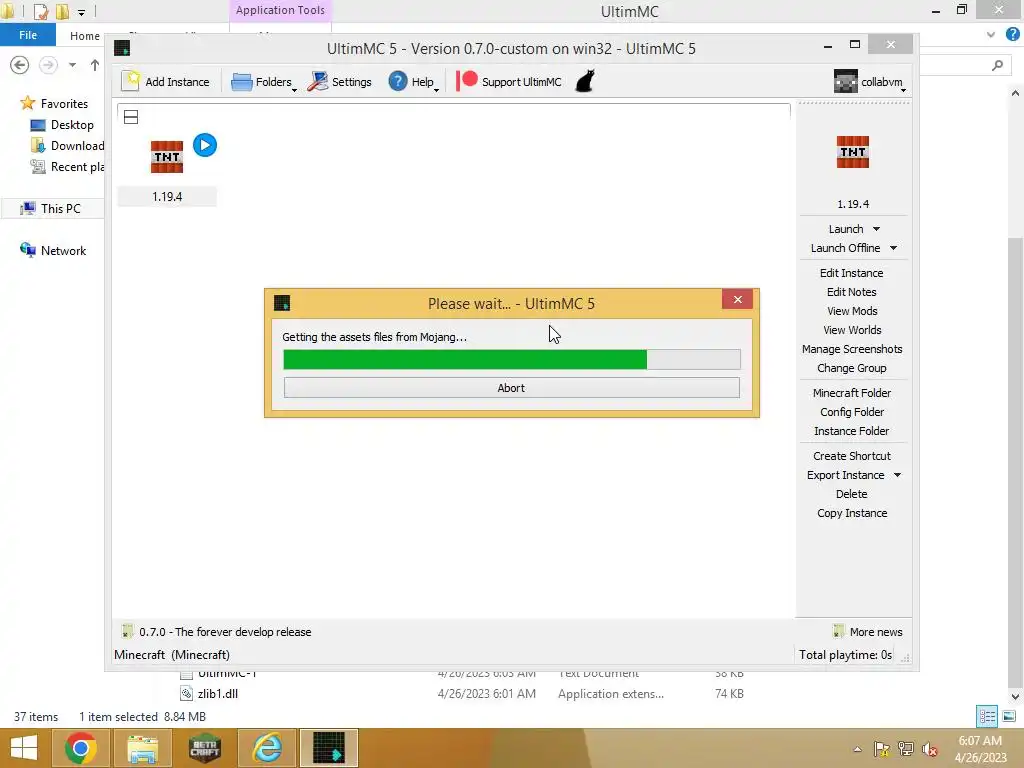This screenshot has height=768, width=1024.
Task: Open Internet Explorer from taskbar
Action: [x=267, y=748]
